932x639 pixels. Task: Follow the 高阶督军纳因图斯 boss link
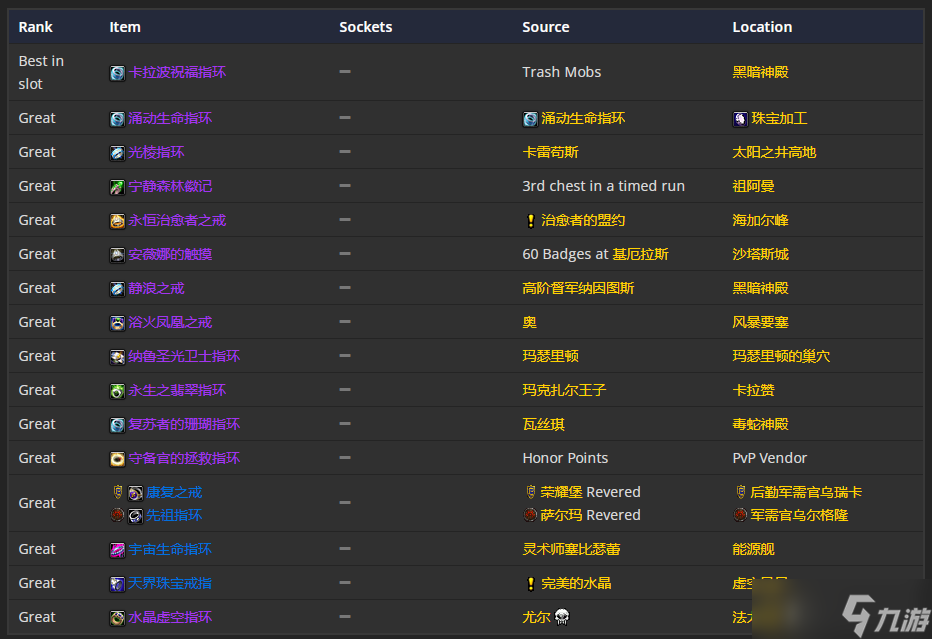click(x=578, y=289)
